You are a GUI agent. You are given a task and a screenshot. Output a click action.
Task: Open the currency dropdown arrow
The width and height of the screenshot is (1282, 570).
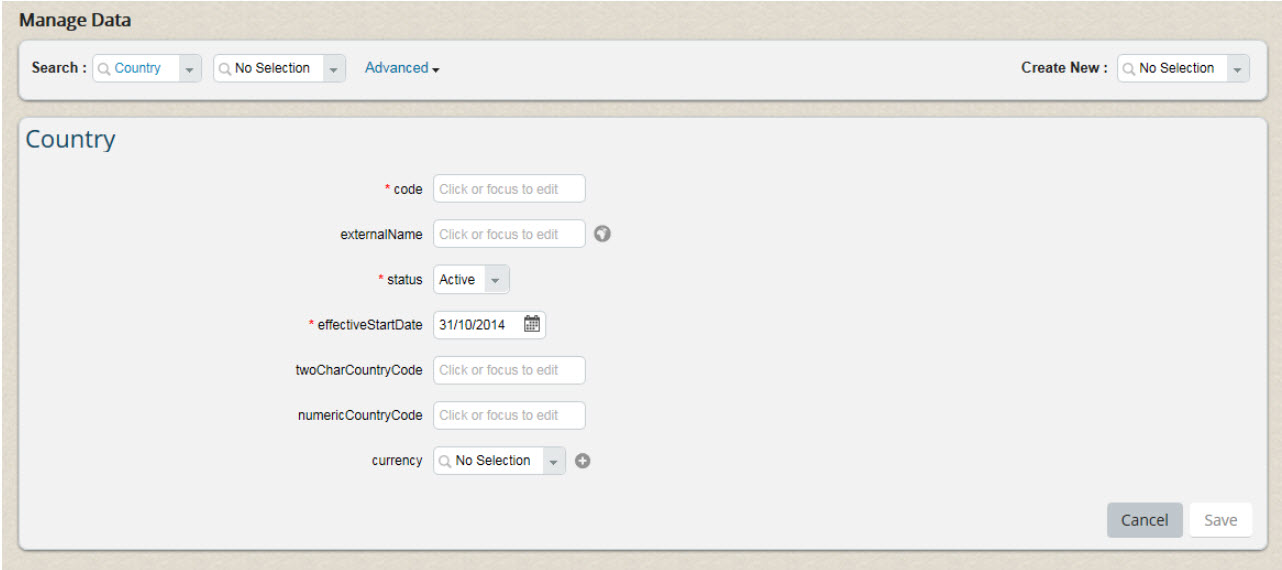554,461
